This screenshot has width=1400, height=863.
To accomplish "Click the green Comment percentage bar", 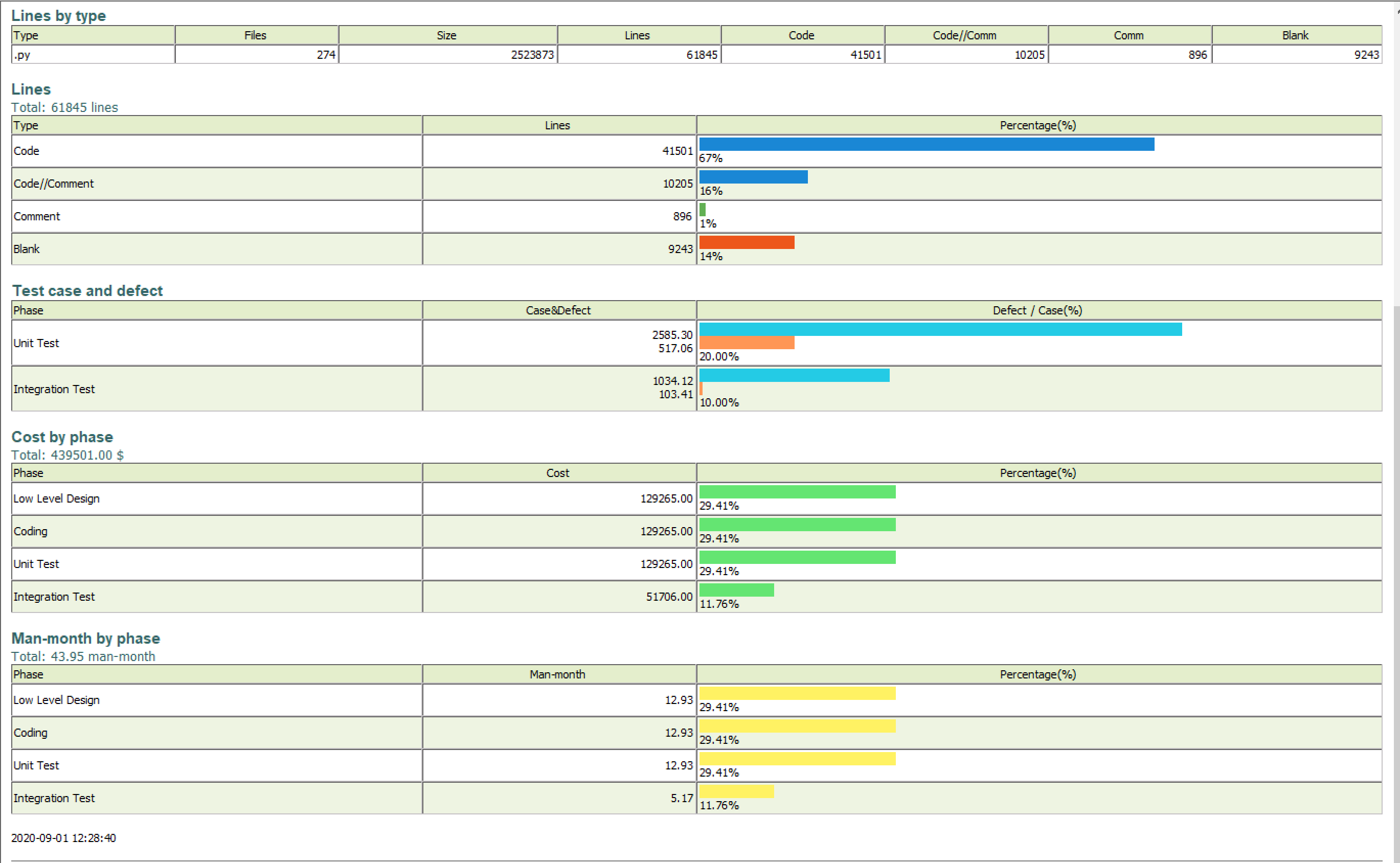I will 702,210.
